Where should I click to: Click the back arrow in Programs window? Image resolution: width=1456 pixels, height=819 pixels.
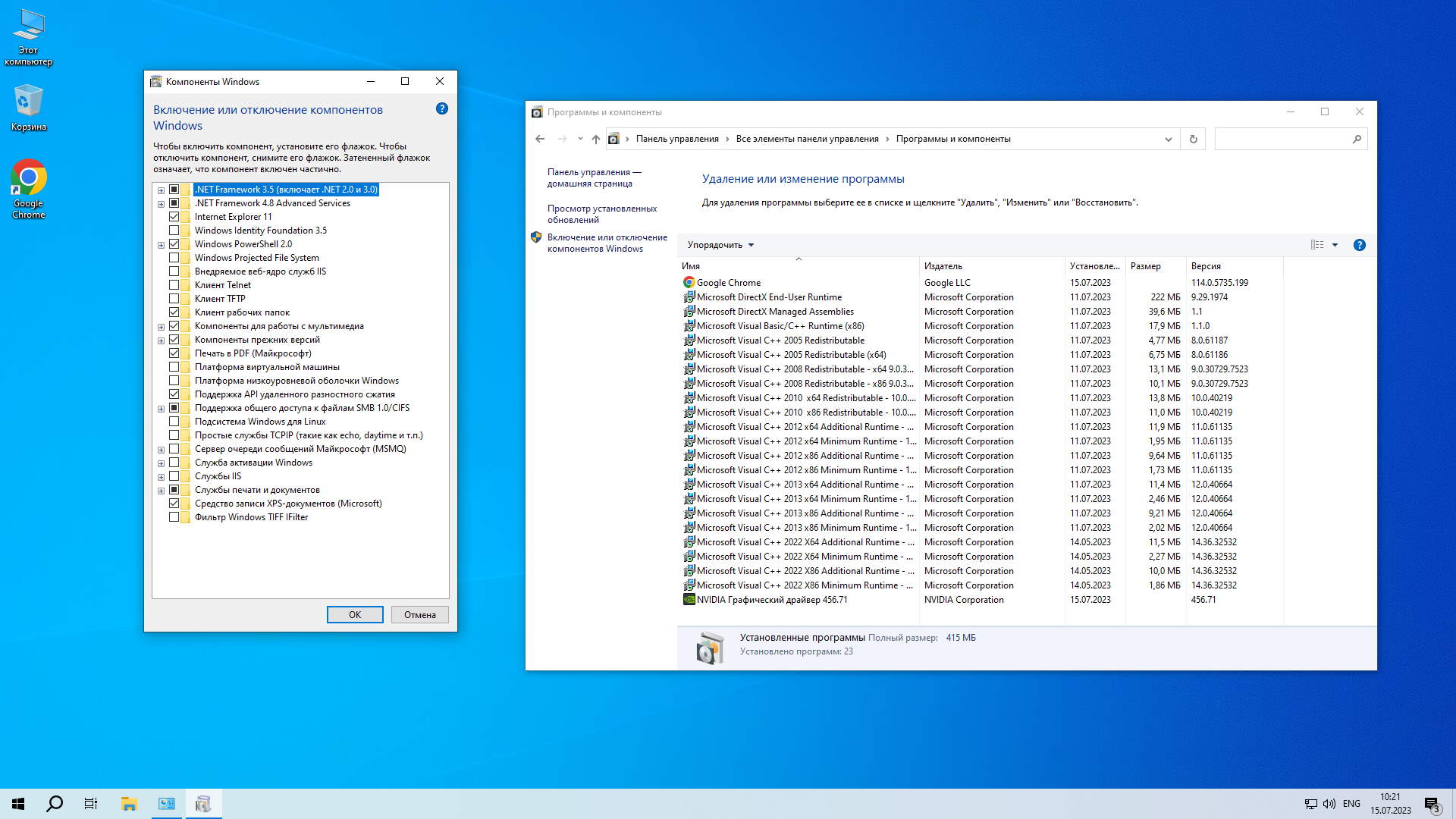tap(540, 139)
